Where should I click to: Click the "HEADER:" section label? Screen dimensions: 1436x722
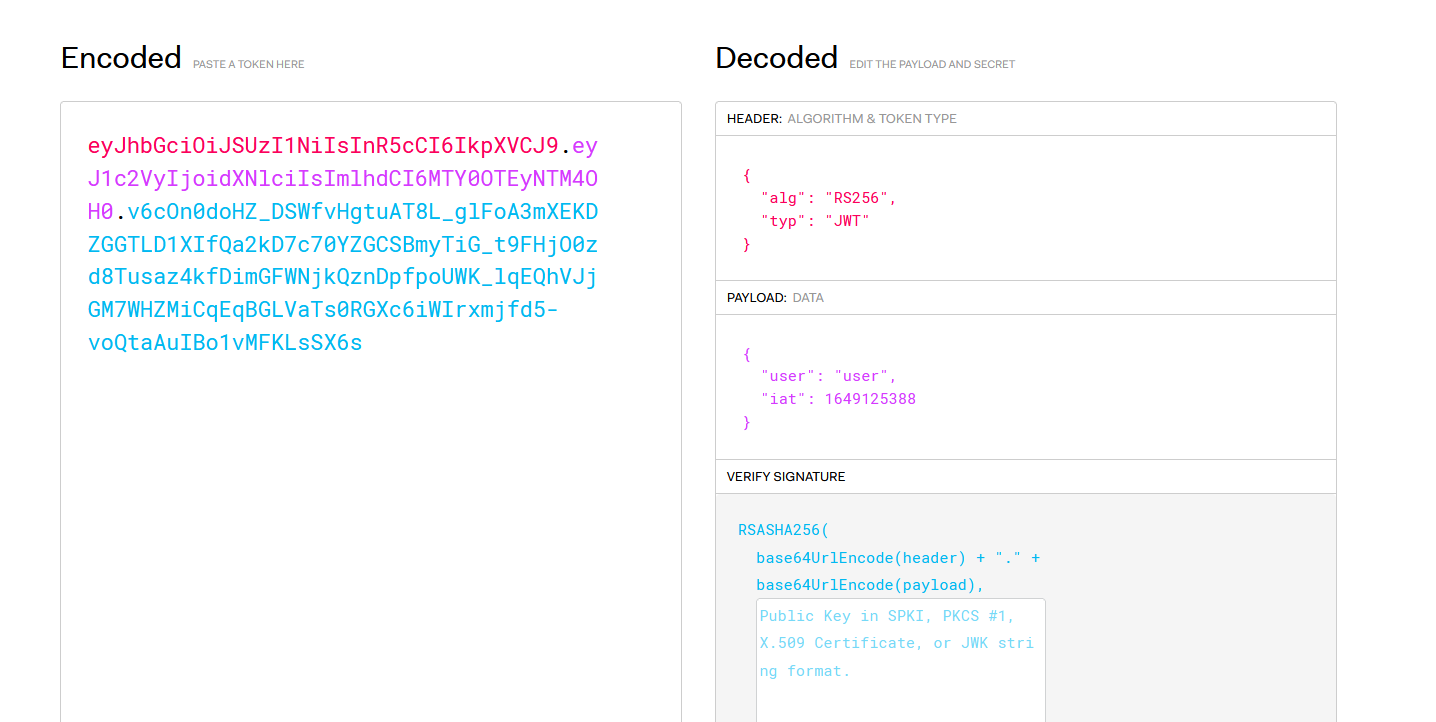click(x=754, y=118)
